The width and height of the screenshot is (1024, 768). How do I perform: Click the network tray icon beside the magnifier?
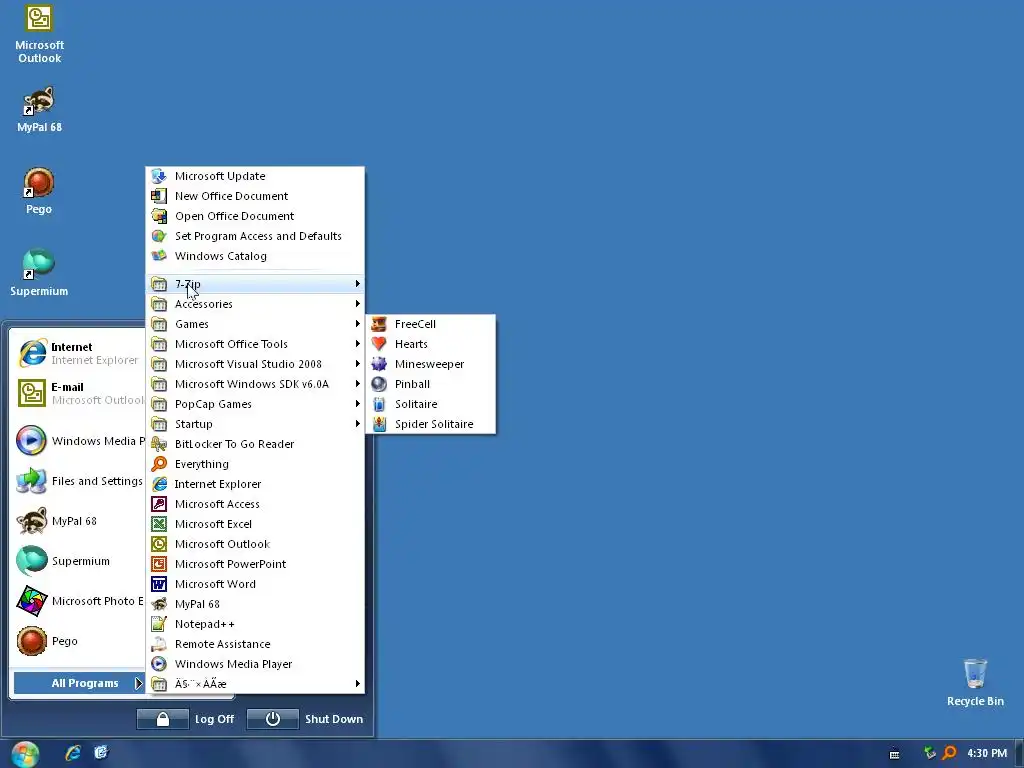coord(930,753)
